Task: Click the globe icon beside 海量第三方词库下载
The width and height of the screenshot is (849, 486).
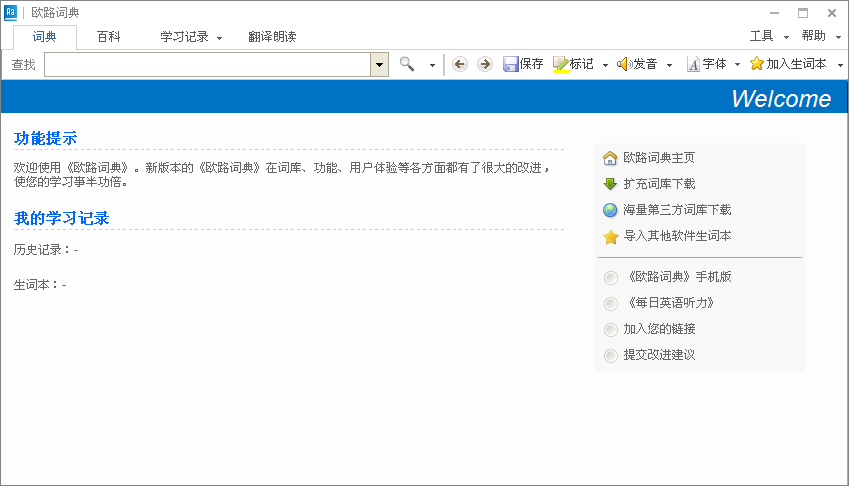Action: tap(610, 210)
